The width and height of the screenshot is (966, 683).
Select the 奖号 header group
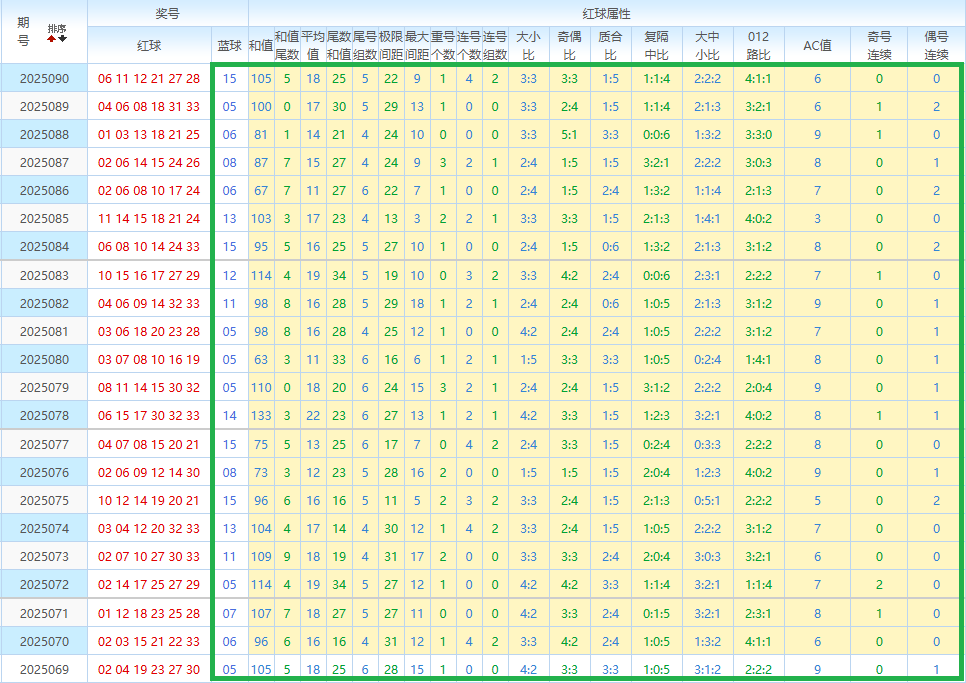point(168,14)
